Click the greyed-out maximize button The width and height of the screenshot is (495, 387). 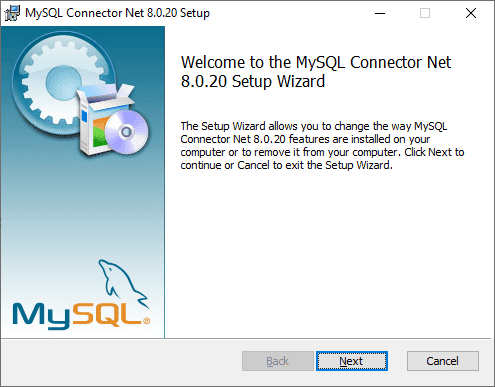click(425, 13)
